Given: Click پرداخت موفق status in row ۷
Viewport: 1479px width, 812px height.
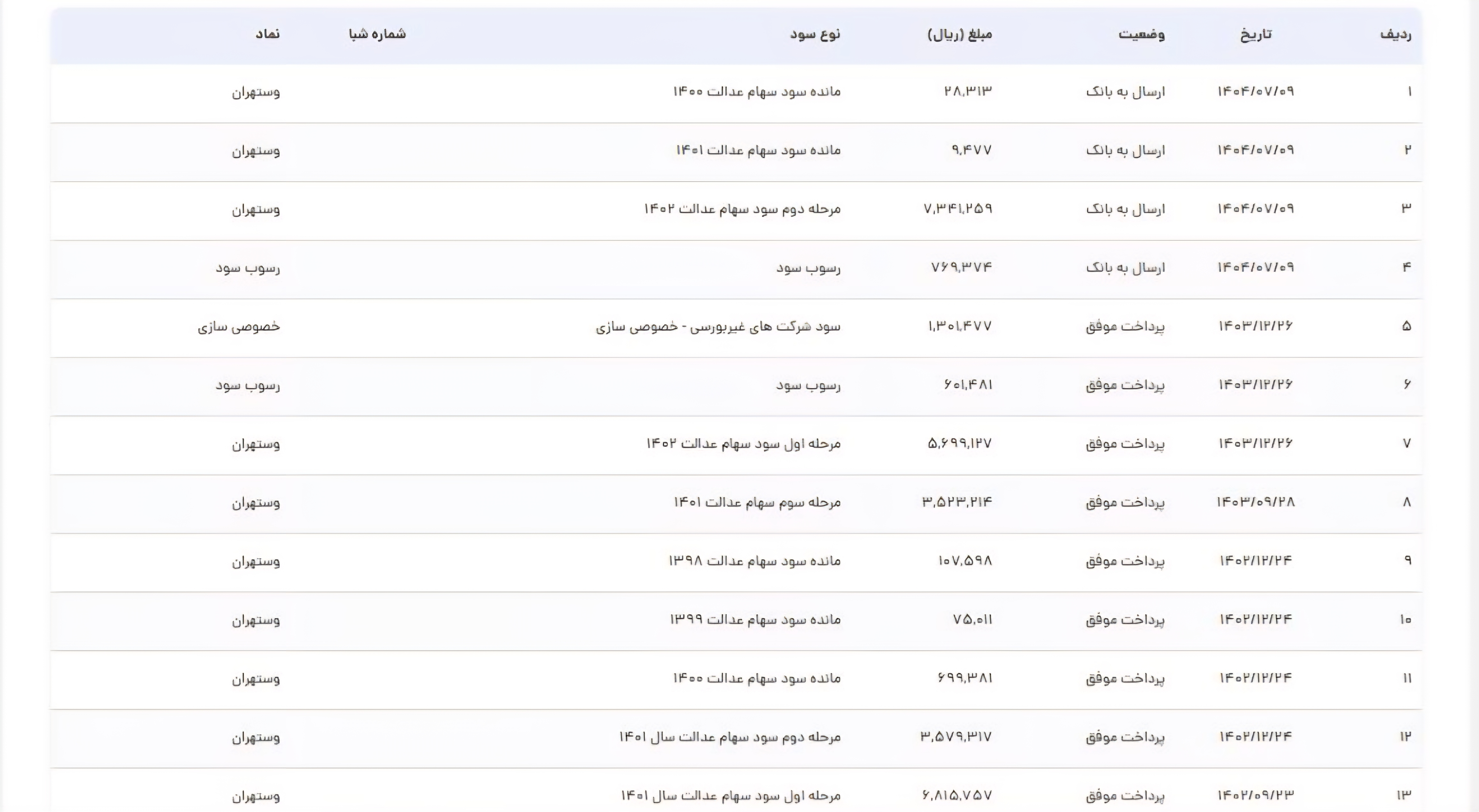Looking at the screenshot, I should [x=1125, y=444].
